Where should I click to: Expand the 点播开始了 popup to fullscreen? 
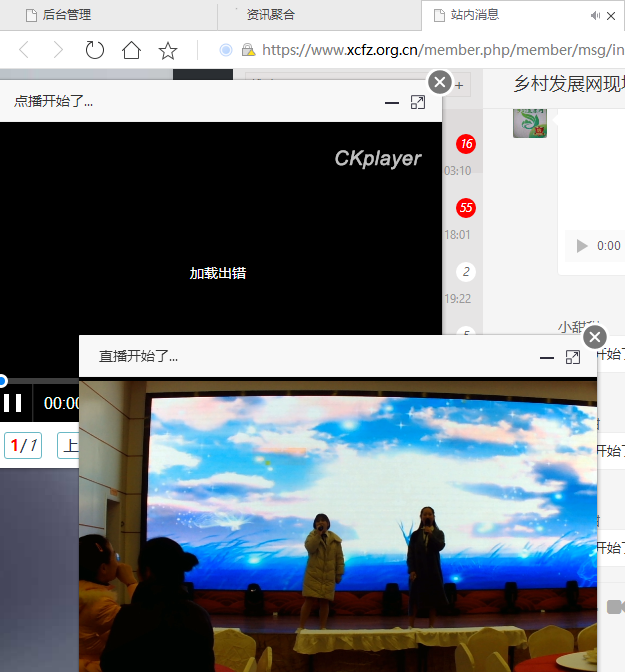(x=418, y=102)
